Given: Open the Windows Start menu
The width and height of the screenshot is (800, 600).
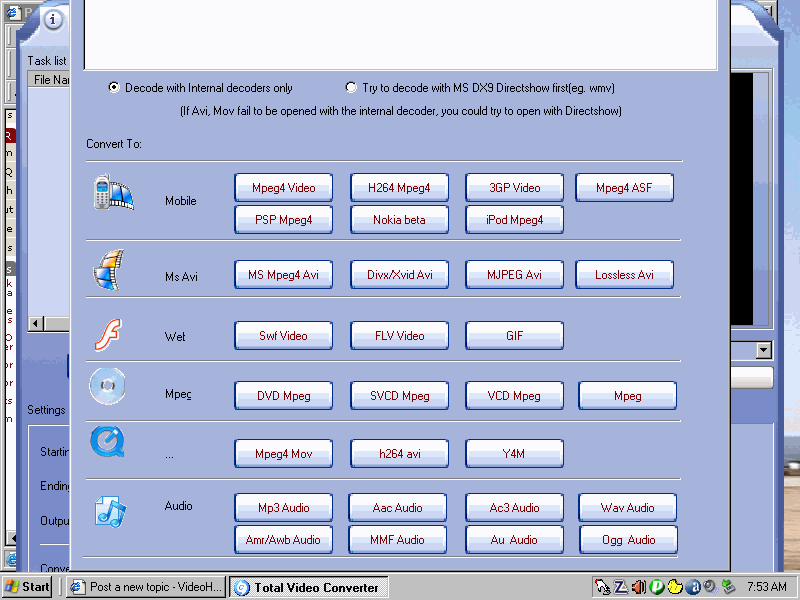Looking at the screenshot, I should [x=28, y=587].
